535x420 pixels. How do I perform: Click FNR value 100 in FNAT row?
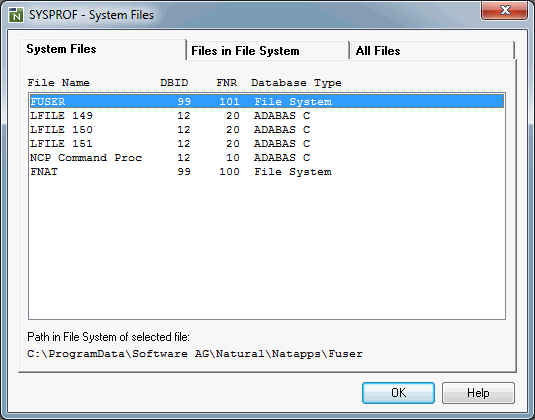coord(229,172)
